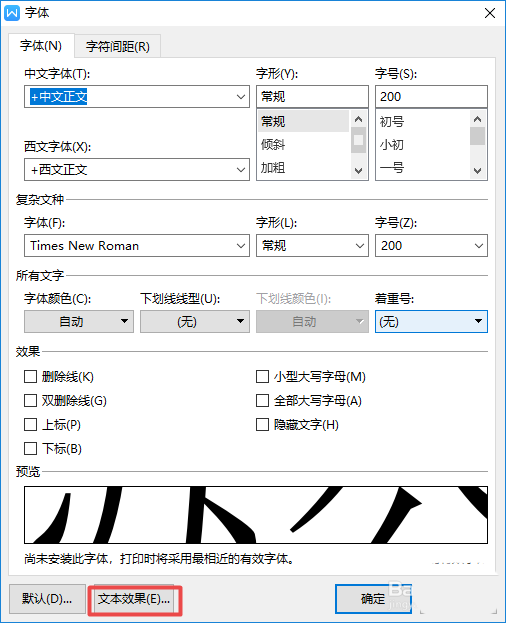Open complex script 字体(F) Times New Roman dropdown
Viewport: 506px width, 623px height.
click(x=137, y=246)
